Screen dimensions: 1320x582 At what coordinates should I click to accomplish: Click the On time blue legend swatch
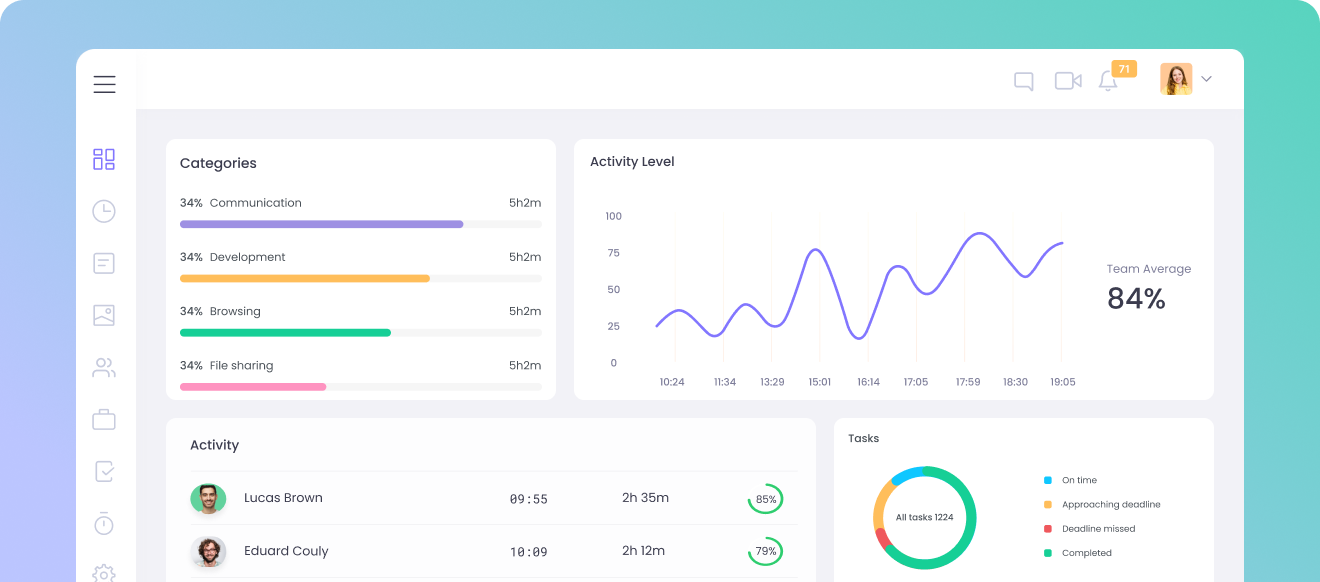[x=1048, y=481]
